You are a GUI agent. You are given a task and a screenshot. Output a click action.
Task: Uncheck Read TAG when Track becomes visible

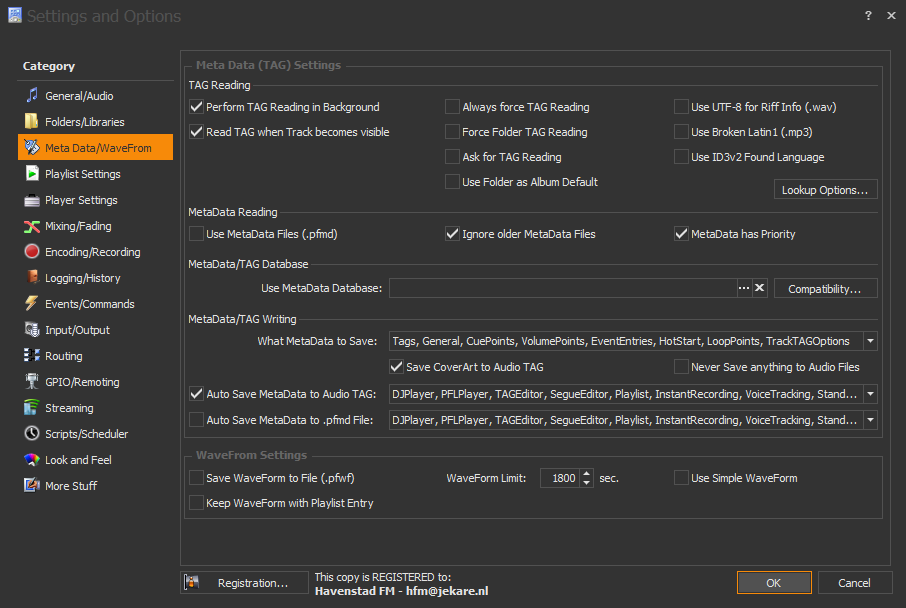(x=196, y=132)
